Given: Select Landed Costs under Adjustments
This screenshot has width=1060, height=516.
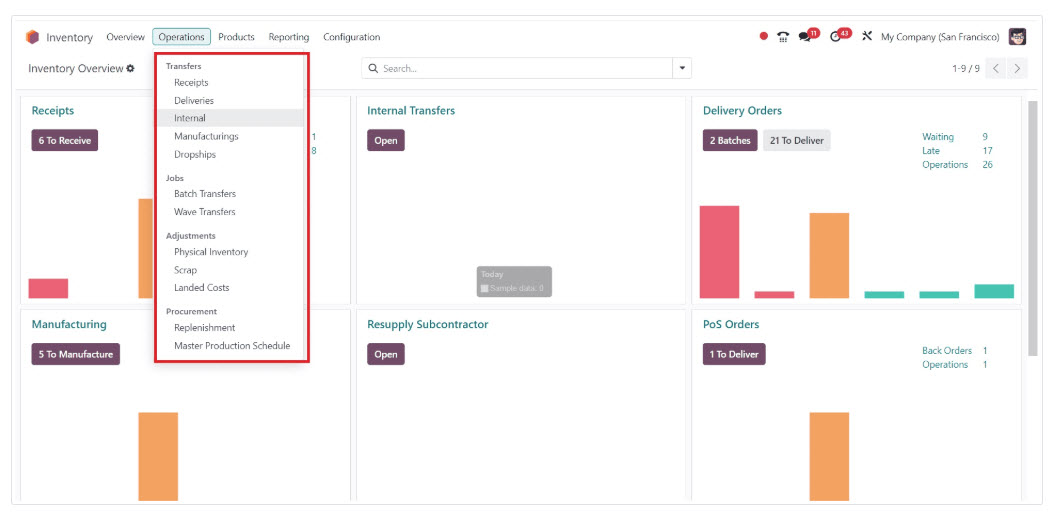Looking at the screenshot, I should coord(202,288).
